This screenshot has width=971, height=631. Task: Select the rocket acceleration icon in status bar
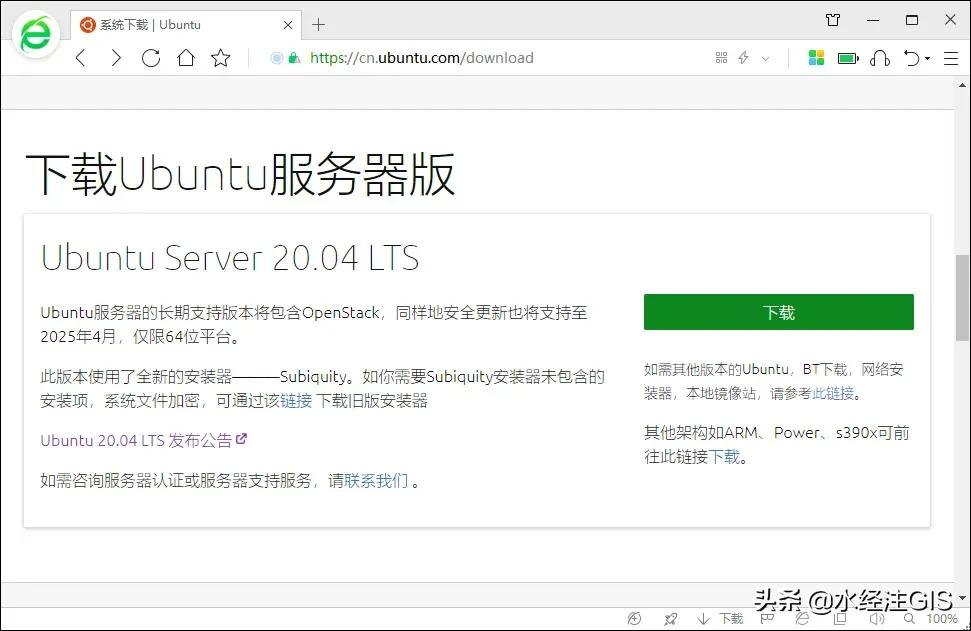pos(671,619)
